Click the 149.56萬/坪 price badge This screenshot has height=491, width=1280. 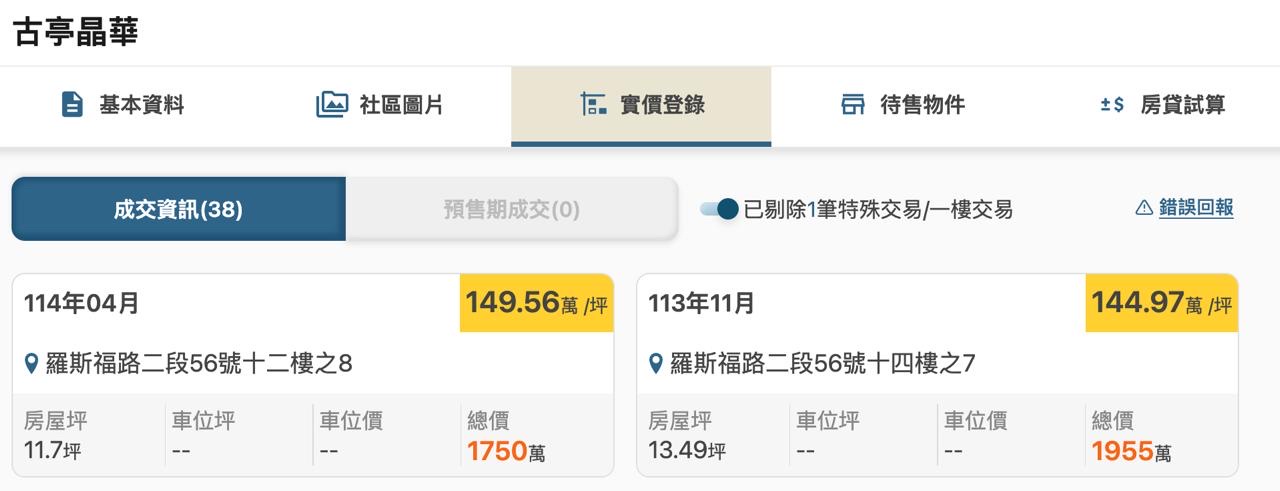537,303
